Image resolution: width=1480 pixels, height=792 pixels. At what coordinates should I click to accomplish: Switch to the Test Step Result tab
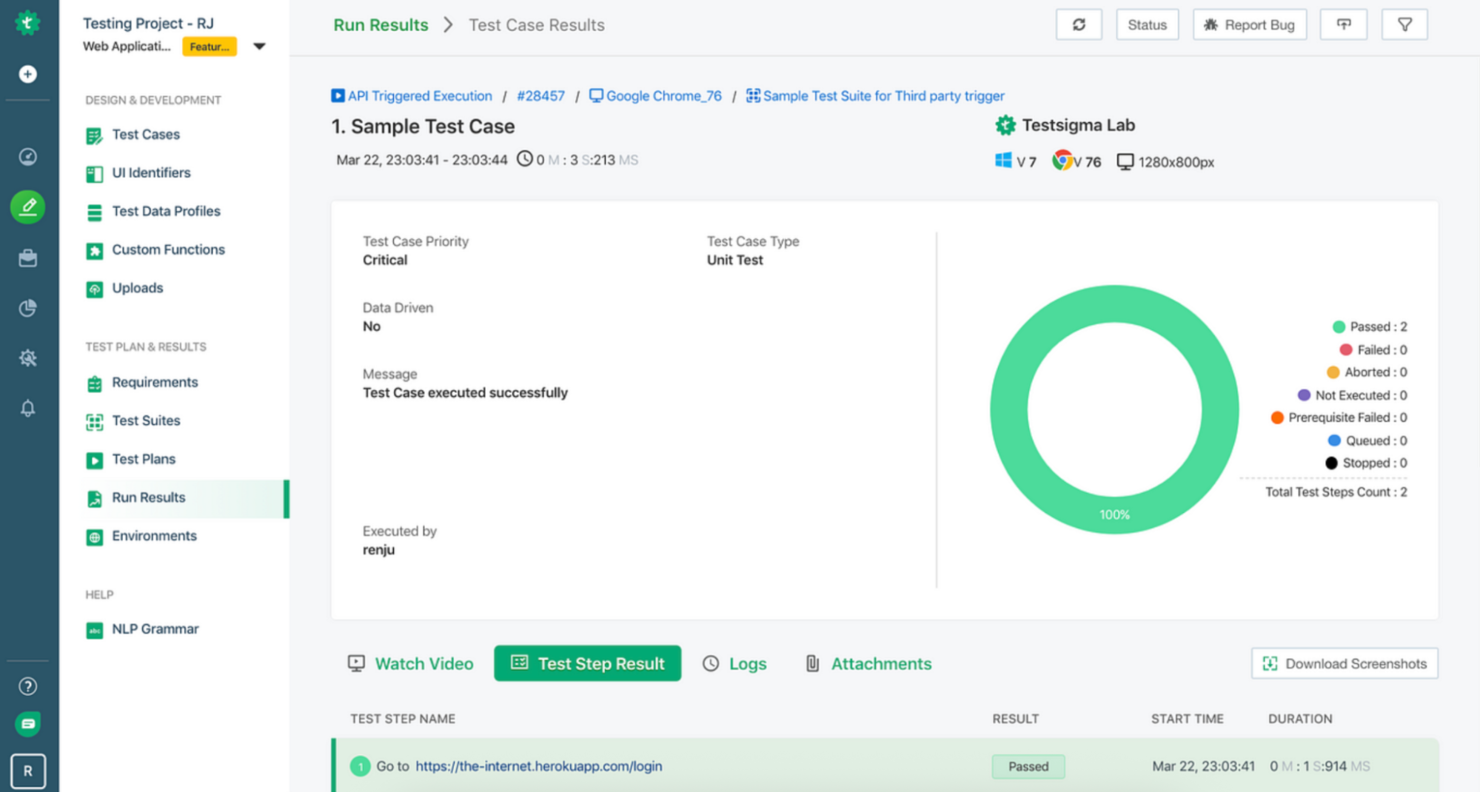(588, 663)
